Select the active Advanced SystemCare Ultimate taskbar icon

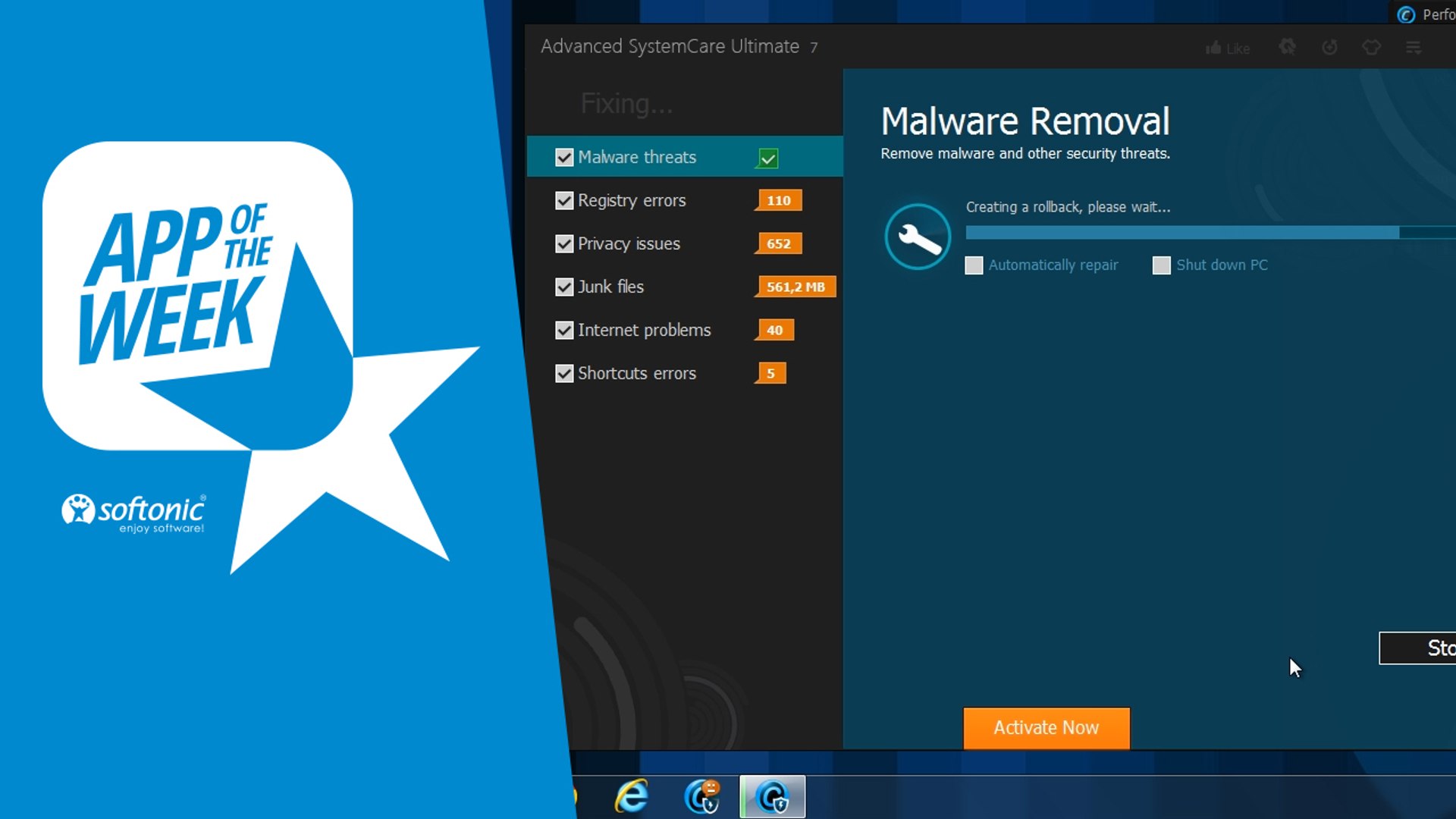point(773,797)
